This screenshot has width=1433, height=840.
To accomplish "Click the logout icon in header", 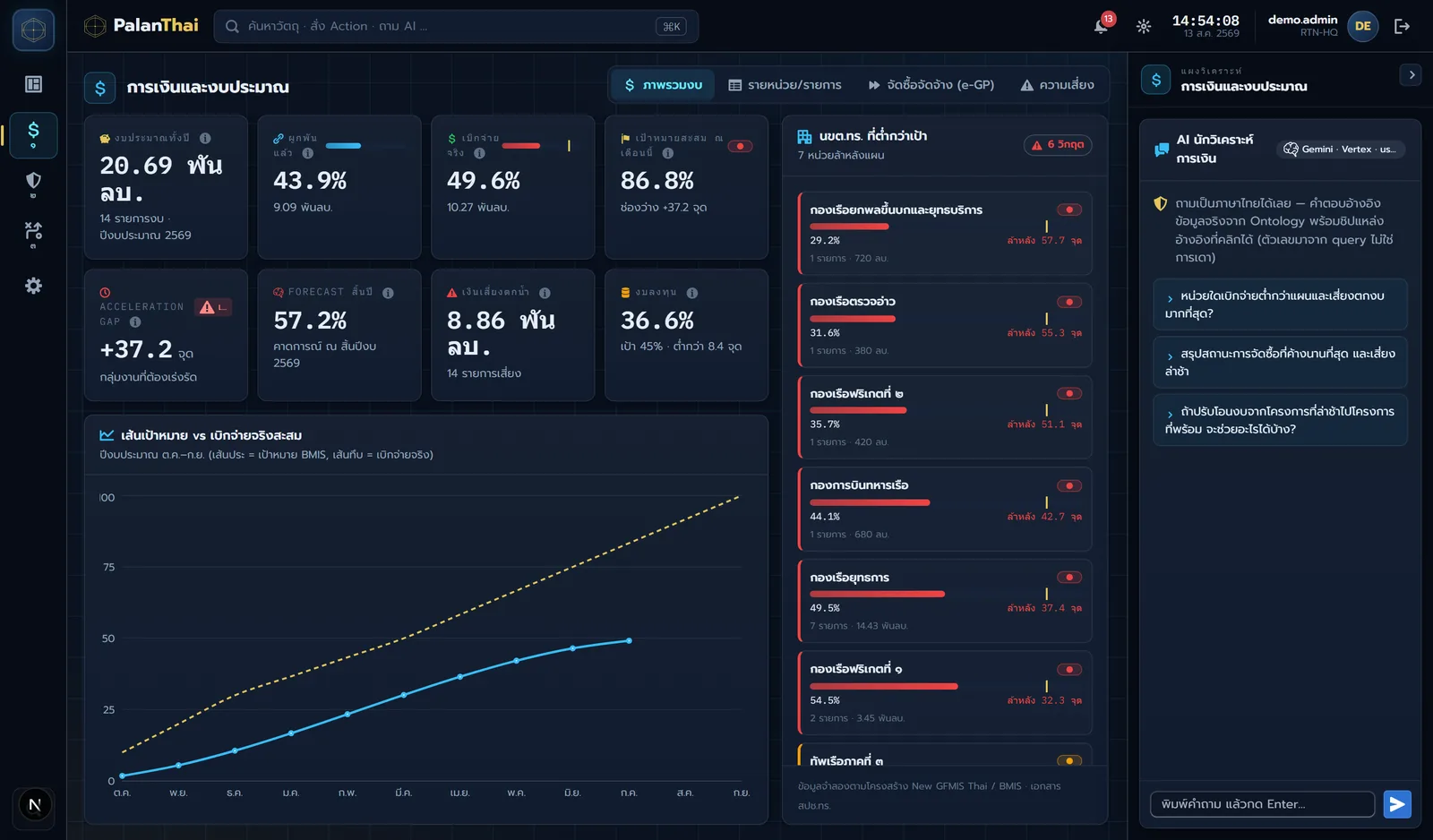I will pyautogui.click(x=1402, y=26).
